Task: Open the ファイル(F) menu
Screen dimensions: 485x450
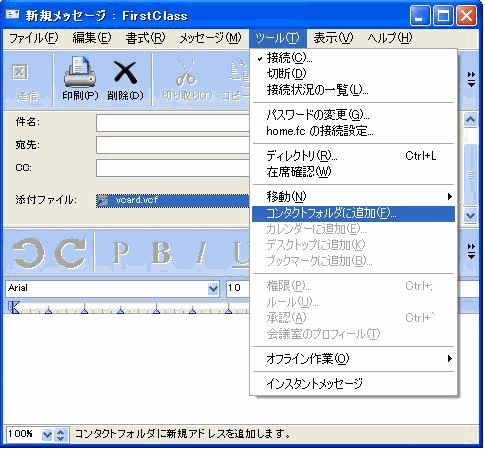Action: point(33,38)
